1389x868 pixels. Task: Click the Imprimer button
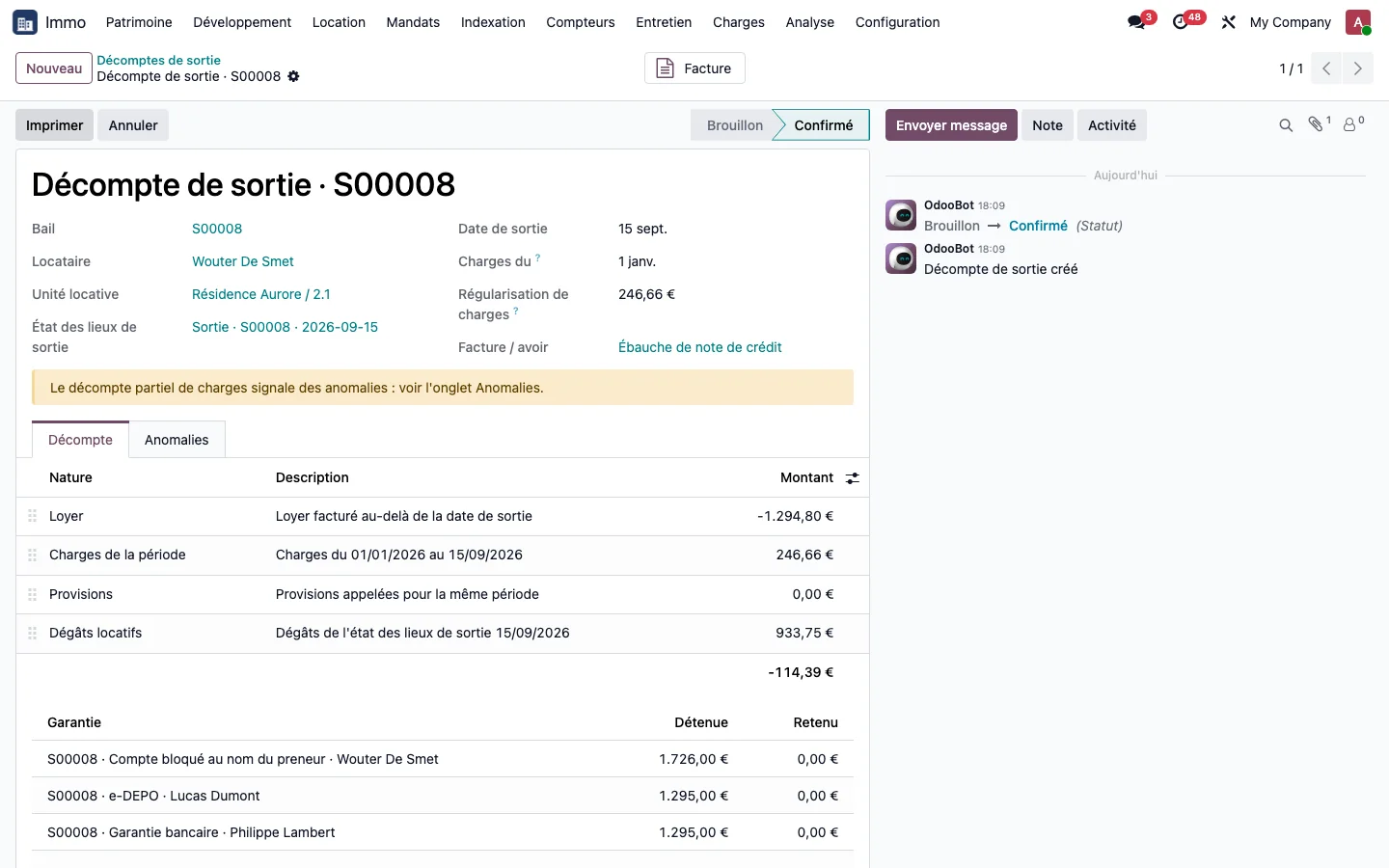pyautogui.click(x=54, y=125)
